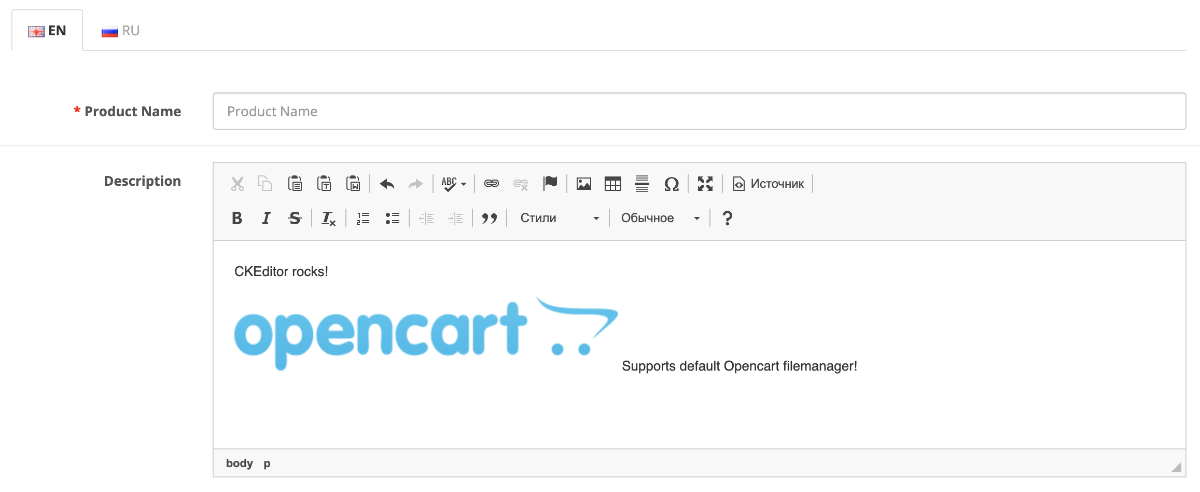This screenshot has height=492, width=1200.
Task: Insert an image via picture icon
Action: (x=584, y=184)
